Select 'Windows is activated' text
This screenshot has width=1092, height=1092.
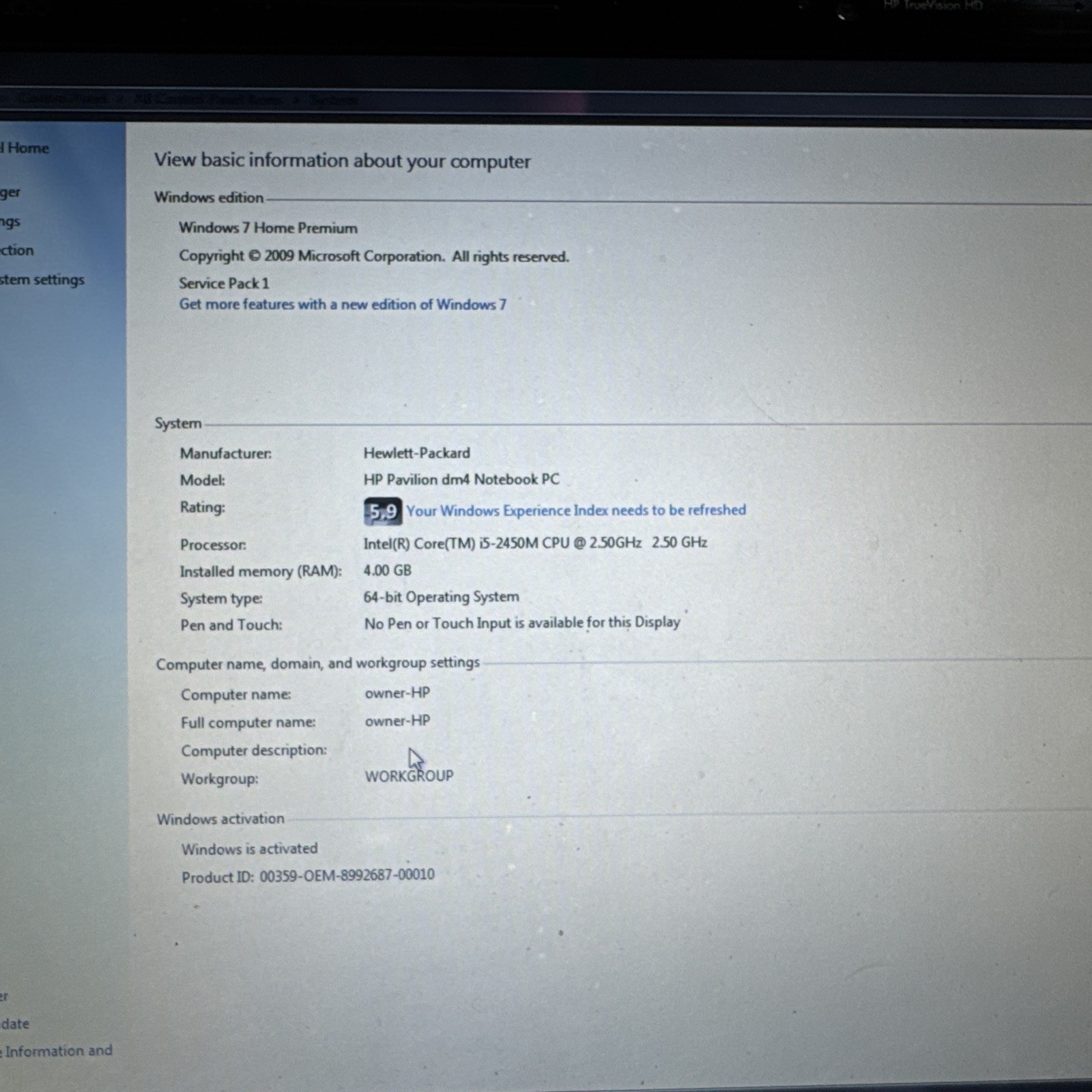pos(250,849)
